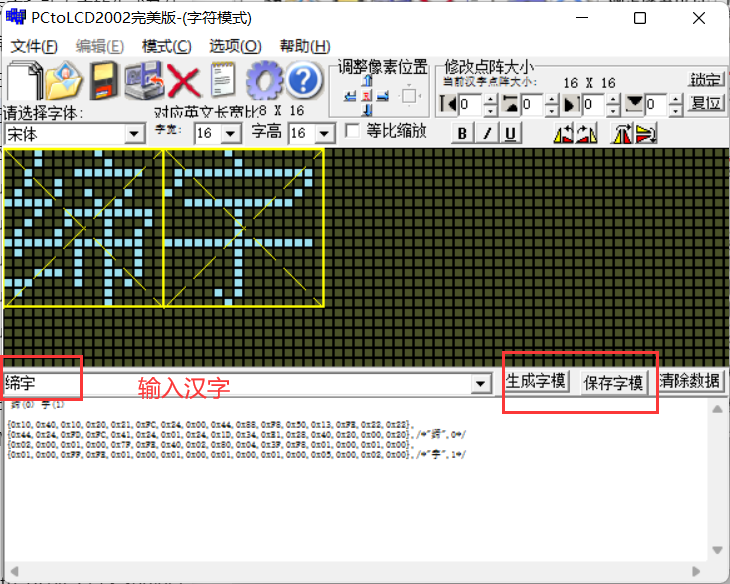
Task: Shift pixels right with the right arrow
Action: click(383, 96)
